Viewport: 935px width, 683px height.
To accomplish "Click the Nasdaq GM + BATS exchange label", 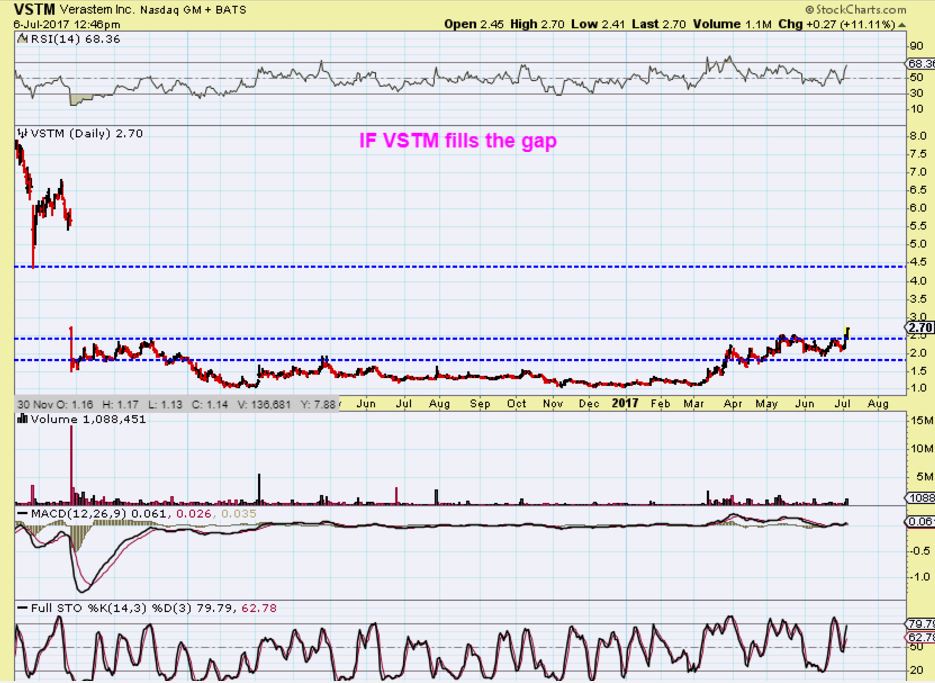I will [x=193, y=10].
